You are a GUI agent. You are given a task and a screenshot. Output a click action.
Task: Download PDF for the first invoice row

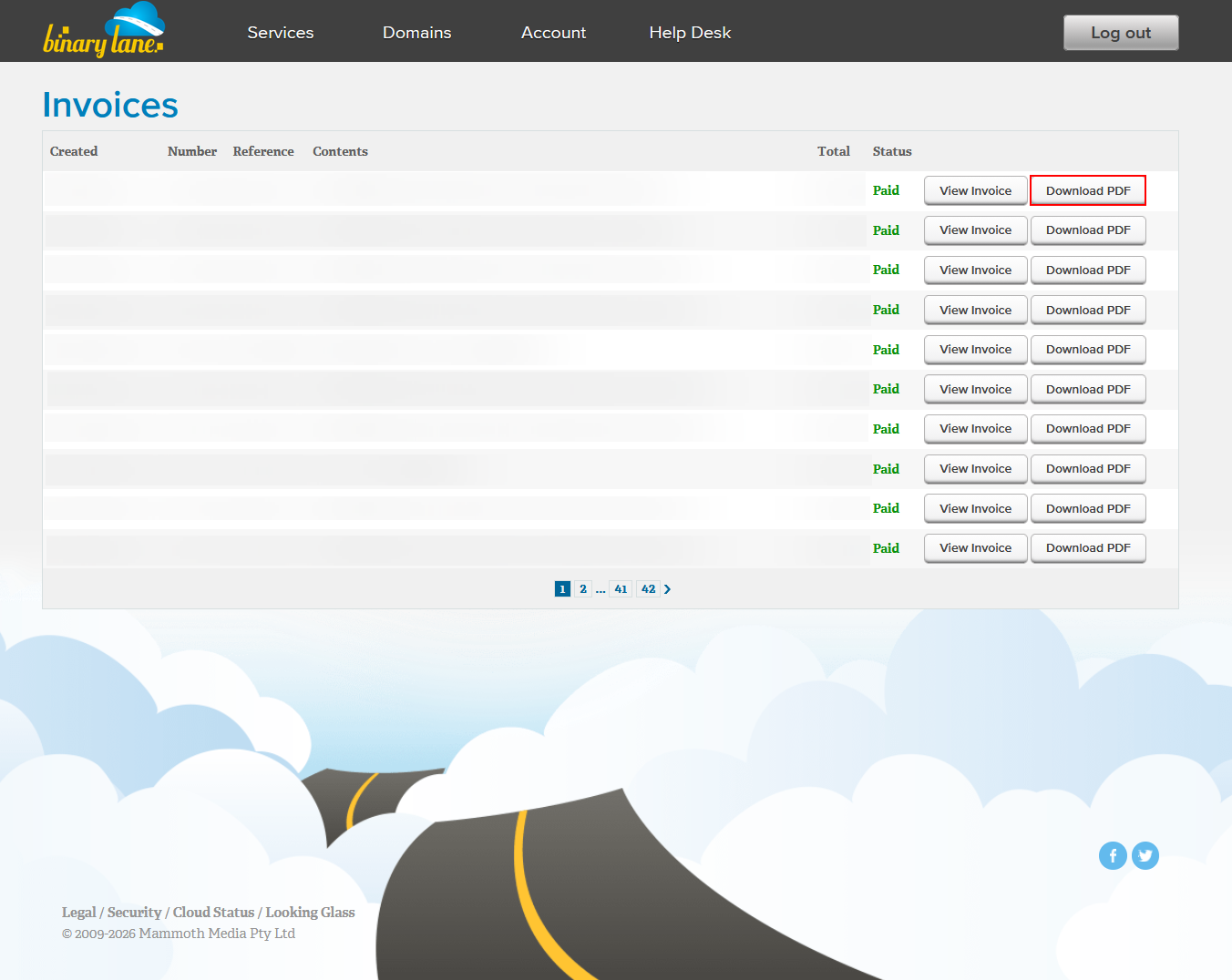(1088, 191)
